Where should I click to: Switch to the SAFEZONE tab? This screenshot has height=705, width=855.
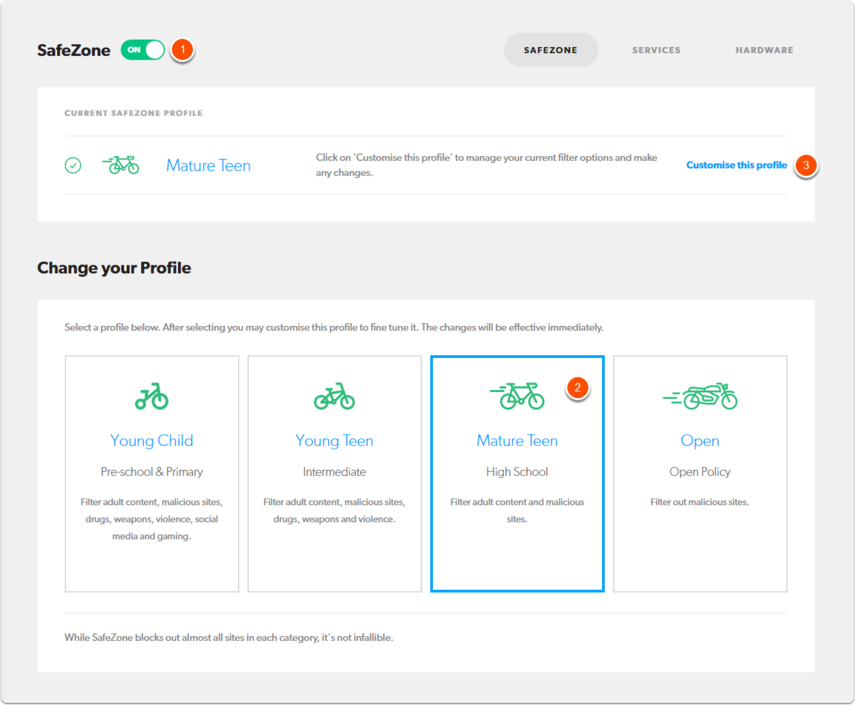(x=551, y=49)
